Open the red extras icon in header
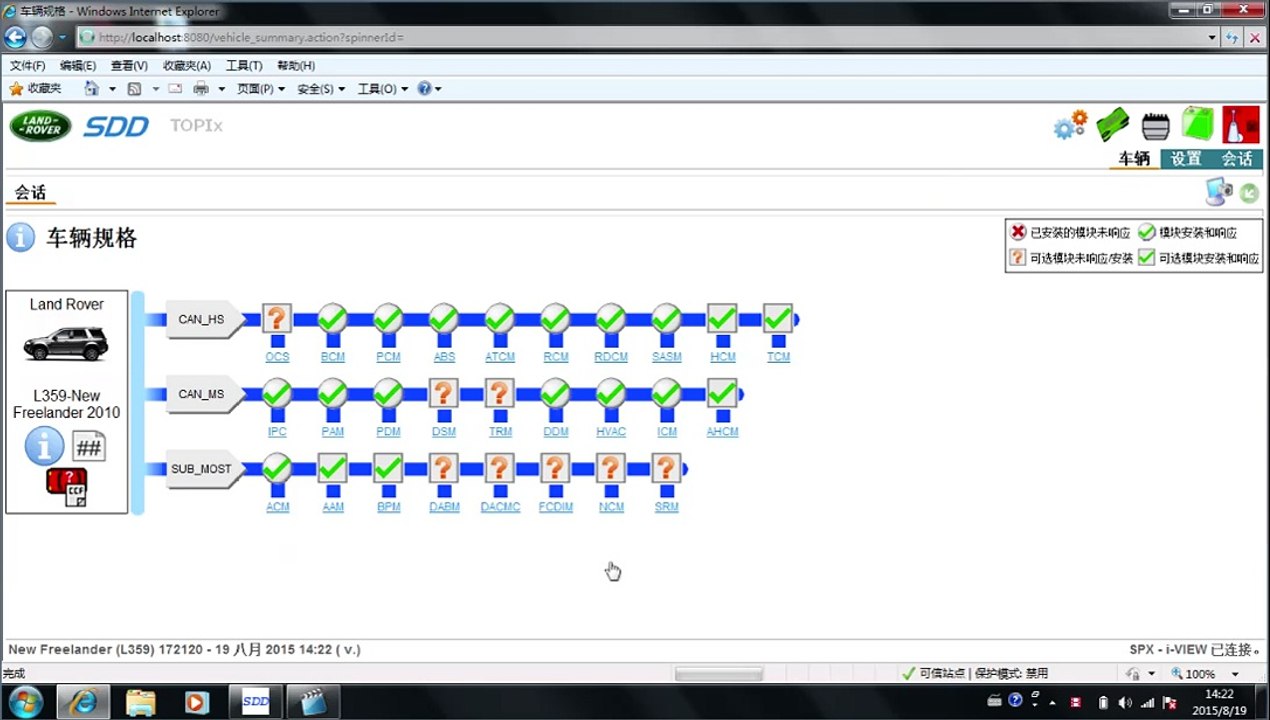 [1240, 126]
